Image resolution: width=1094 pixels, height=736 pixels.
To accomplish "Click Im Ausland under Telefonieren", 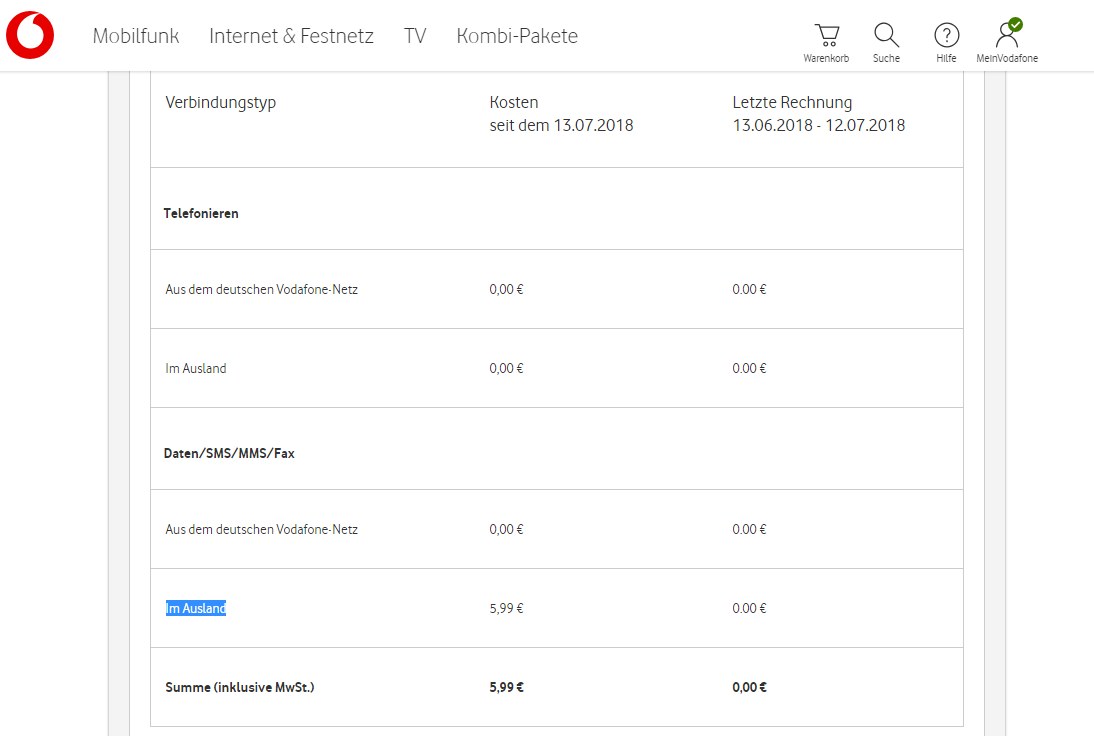I will click(196, 368).
